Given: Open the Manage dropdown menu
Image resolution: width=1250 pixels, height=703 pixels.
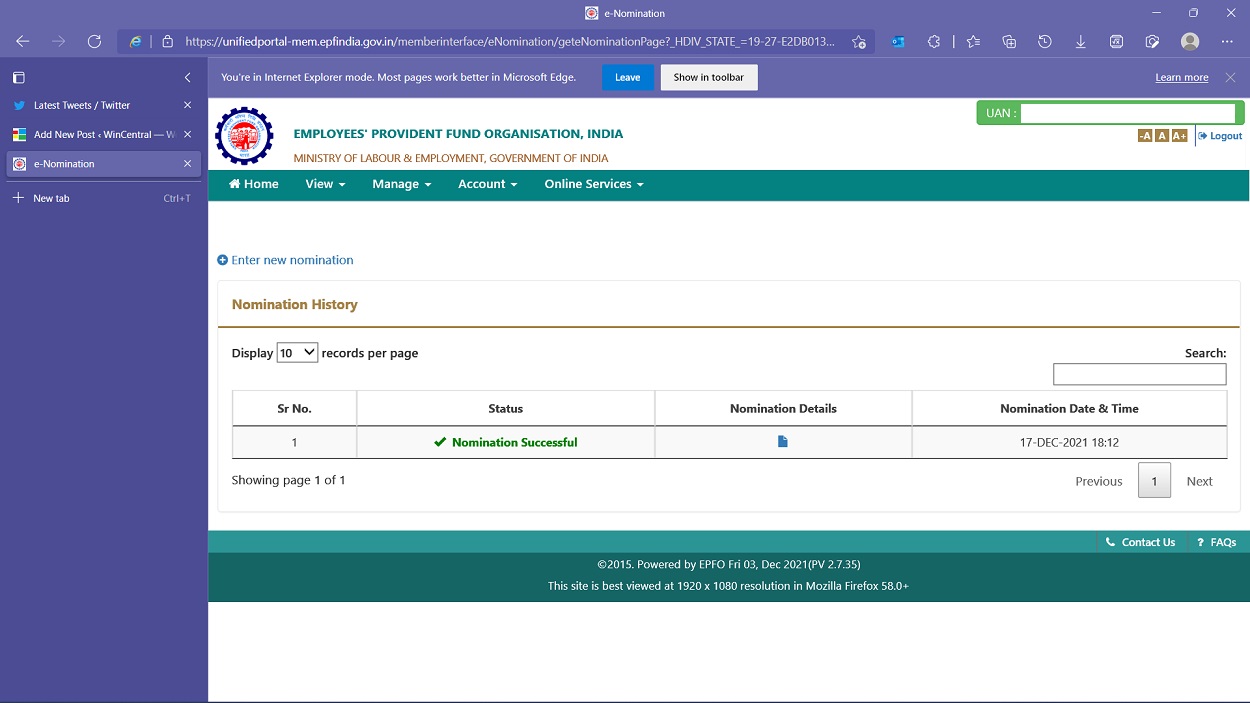Looking at the screenshot, I should click(400, 184).
